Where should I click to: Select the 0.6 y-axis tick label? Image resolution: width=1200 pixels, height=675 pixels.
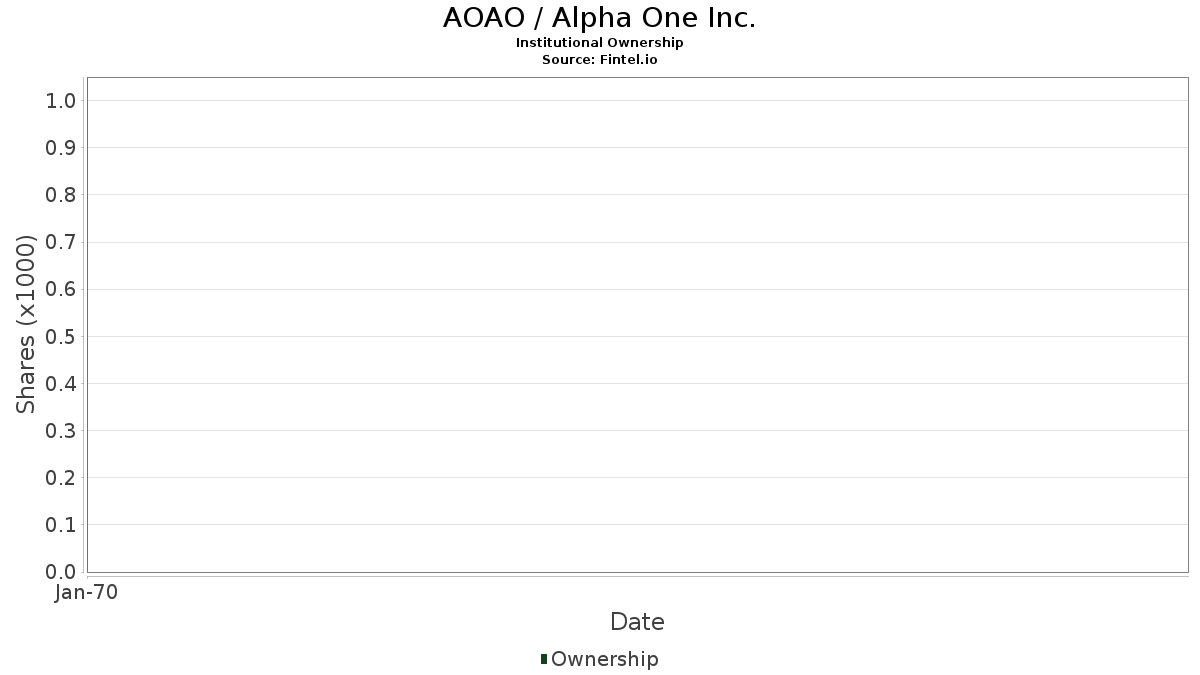point(61,289)
